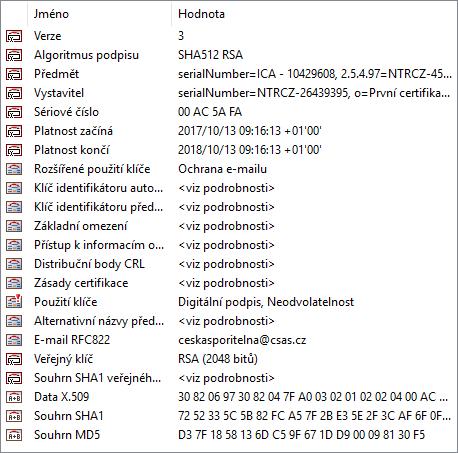Click the Platnost končí row
This screenshot has width=458, height=453.
pos(229,150)
